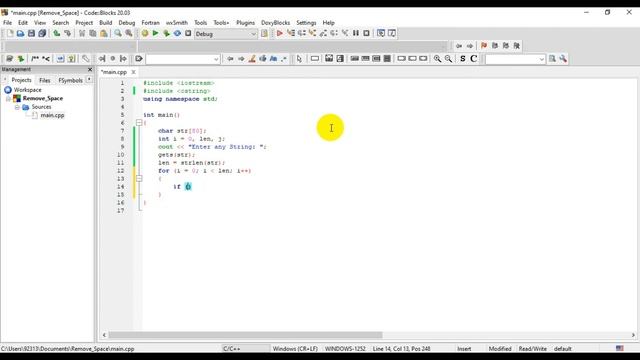
Task: Click the bold C toolbar icon
Action: click(x=473, y=59)
